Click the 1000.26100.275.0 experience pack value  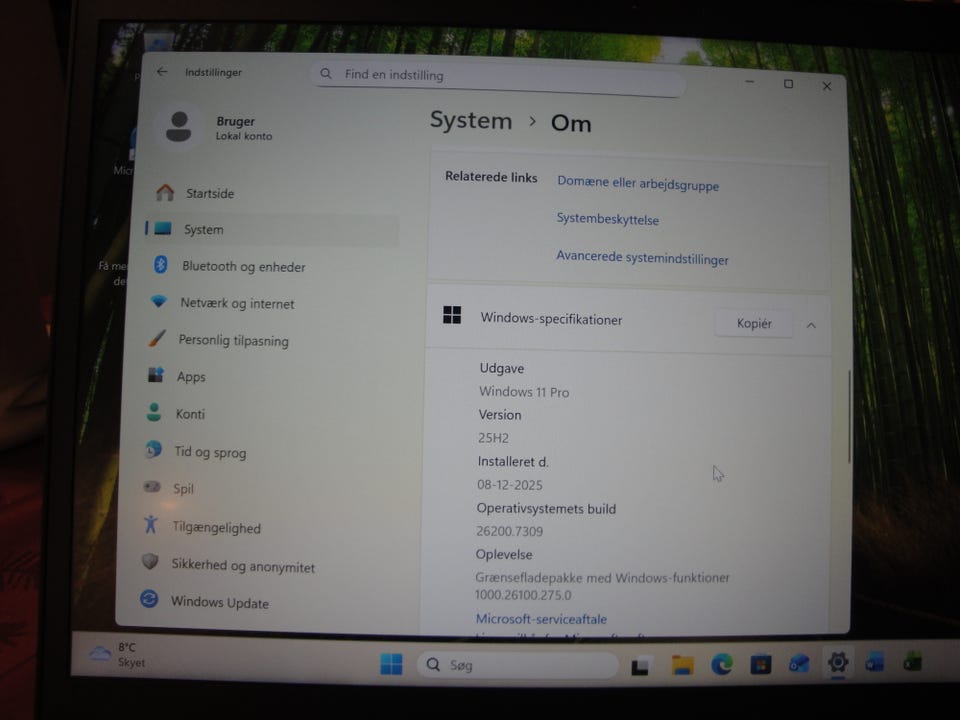pos(523,594)
